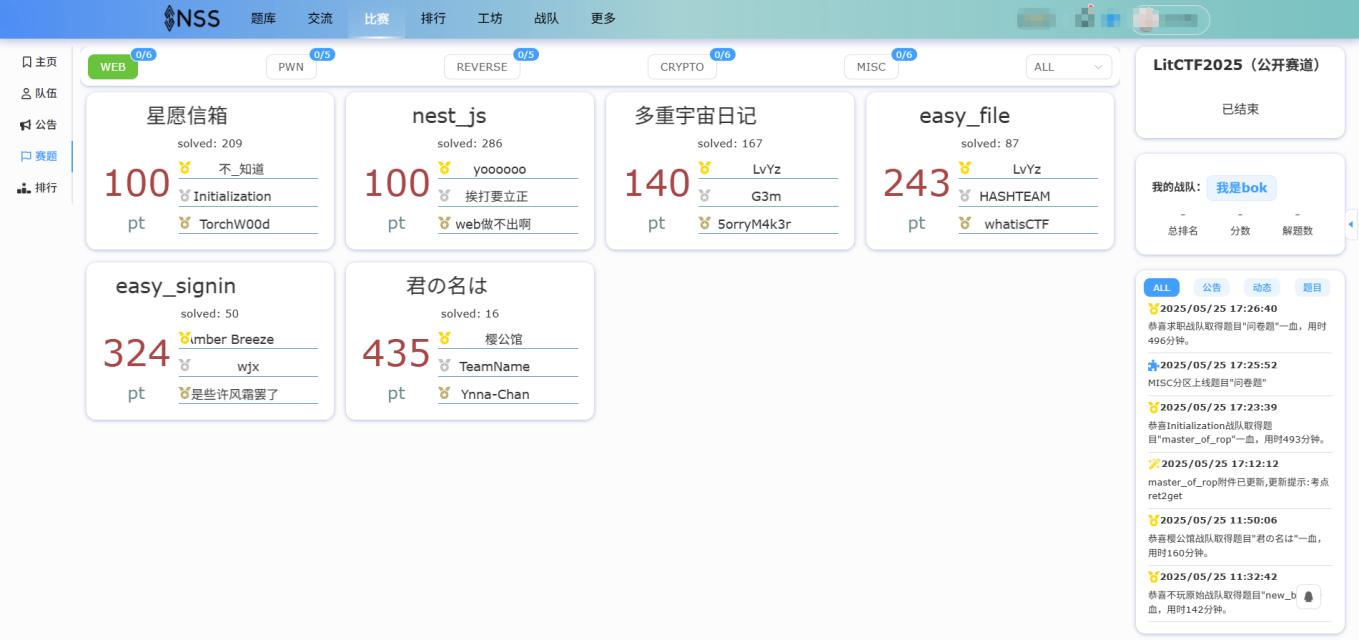Open the 主页 home sidebar item
1359x640 pixels.
click(39, 62)
